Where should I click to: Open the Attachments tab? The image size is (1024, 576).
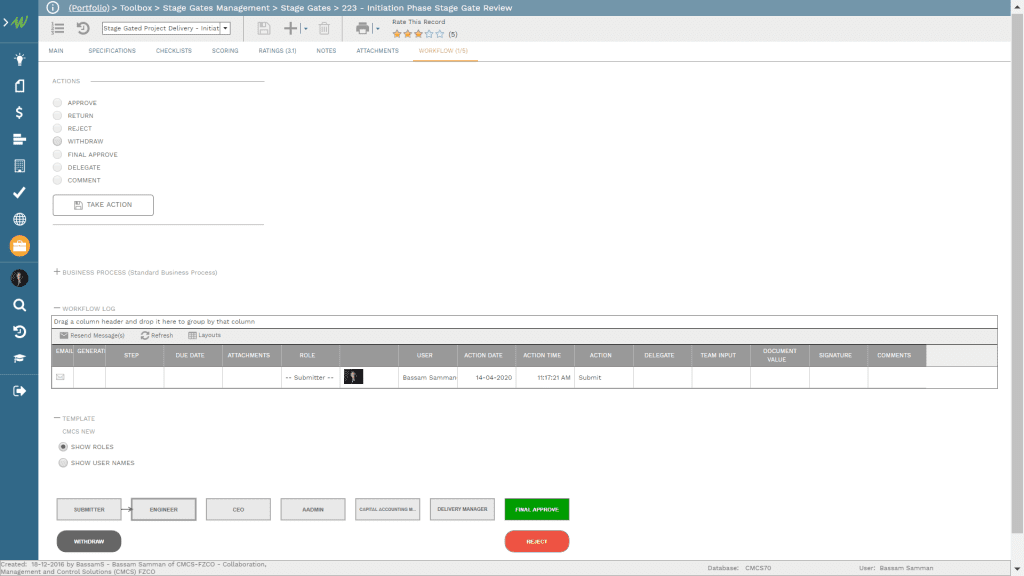377,50
